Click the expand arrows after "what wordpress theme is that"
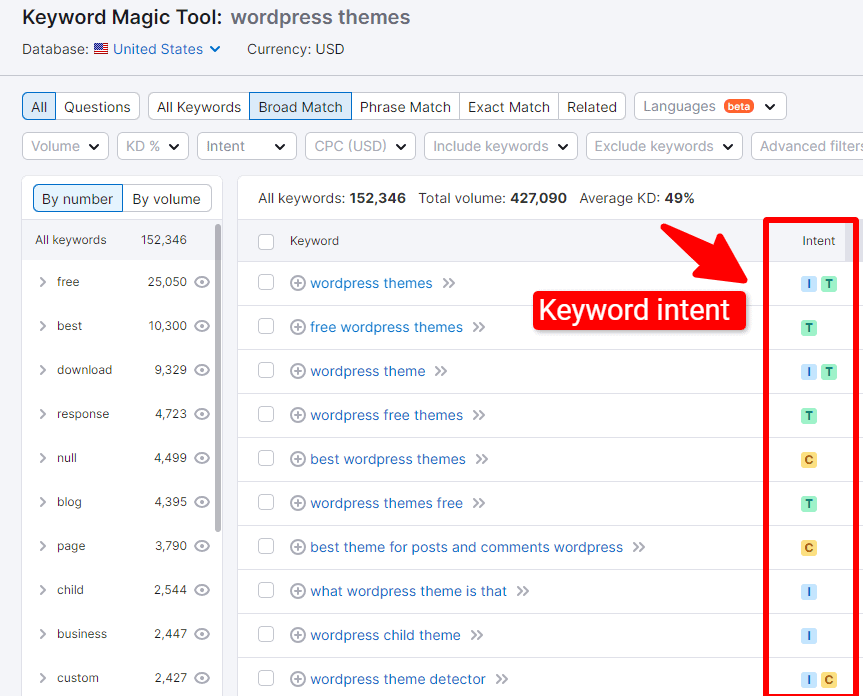Image resolution: width=863 pixels, height=696 pixels. click(x=524, y=591)
